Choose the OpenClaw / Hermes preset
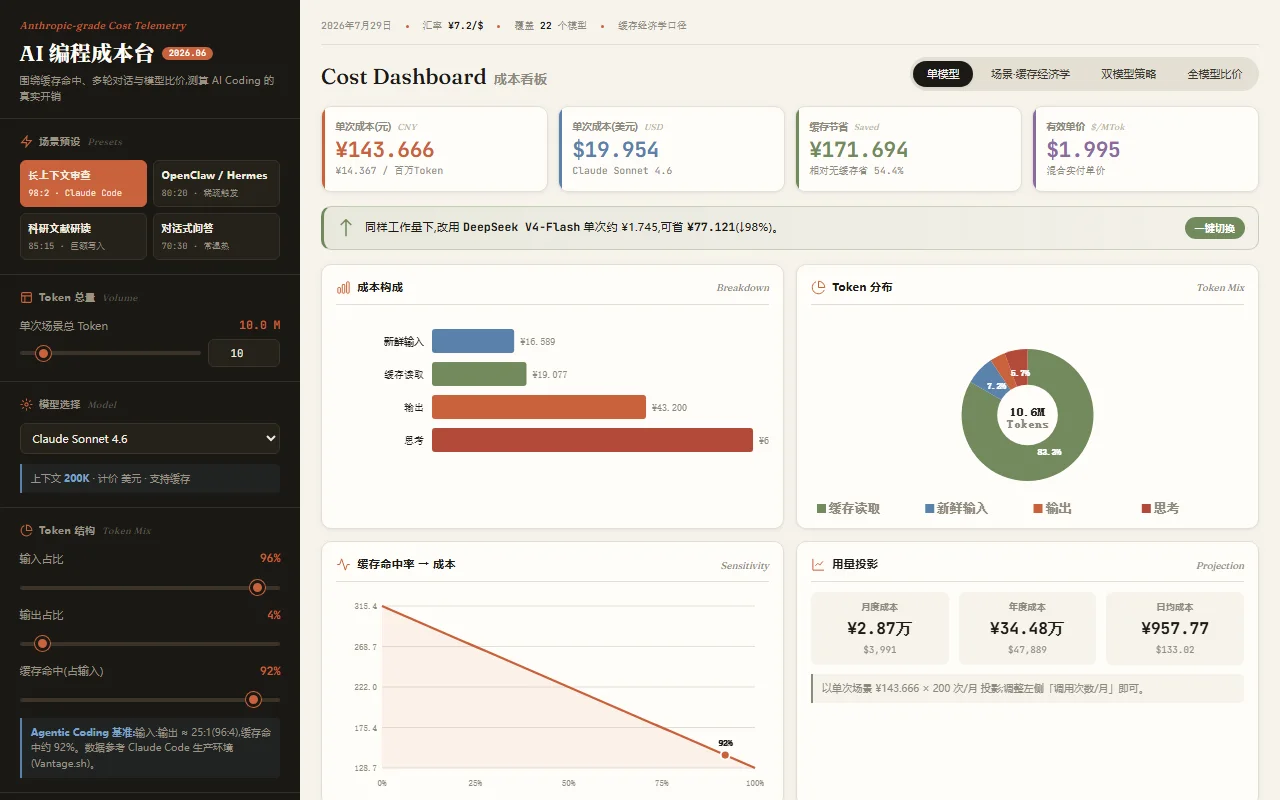The width and height of the screenshot is (1280, 800). pyautogui.click(x=216, y=184)
